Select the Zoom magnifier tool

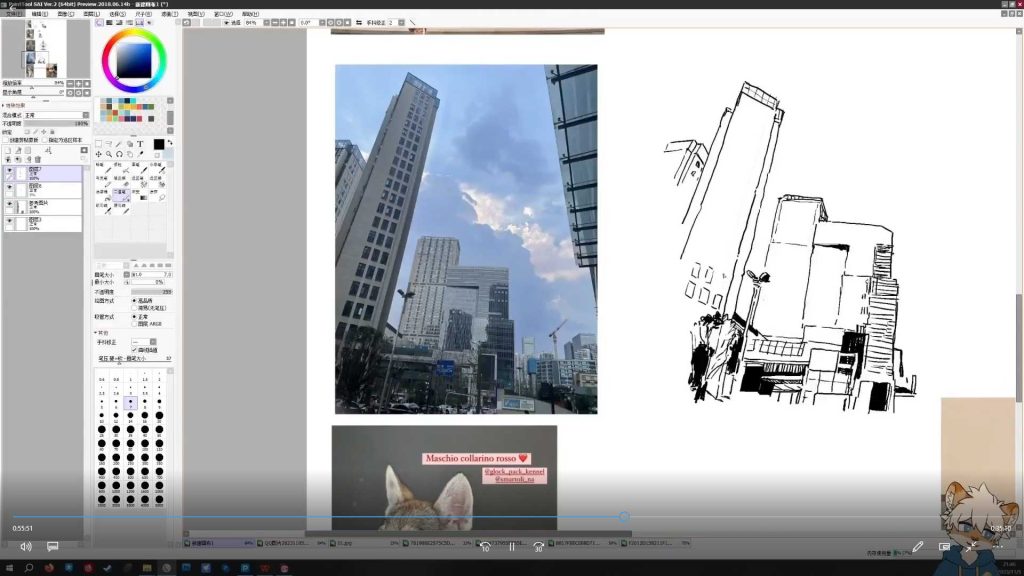point(109,154)
